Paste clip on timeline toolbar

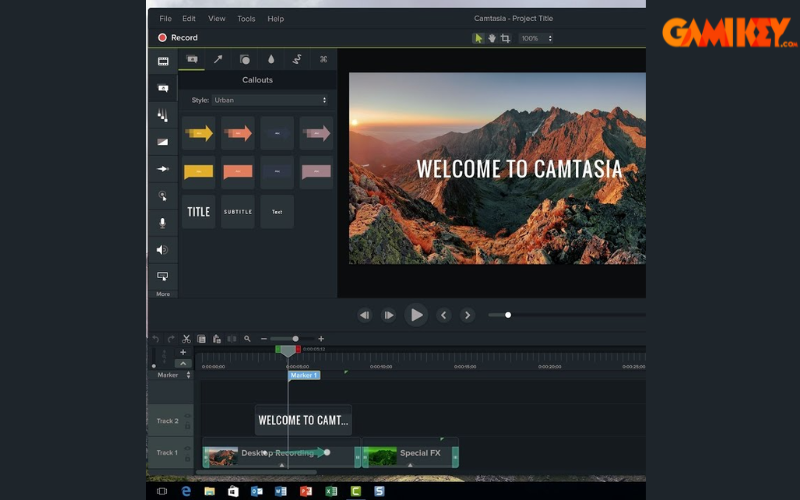(217, 339)
